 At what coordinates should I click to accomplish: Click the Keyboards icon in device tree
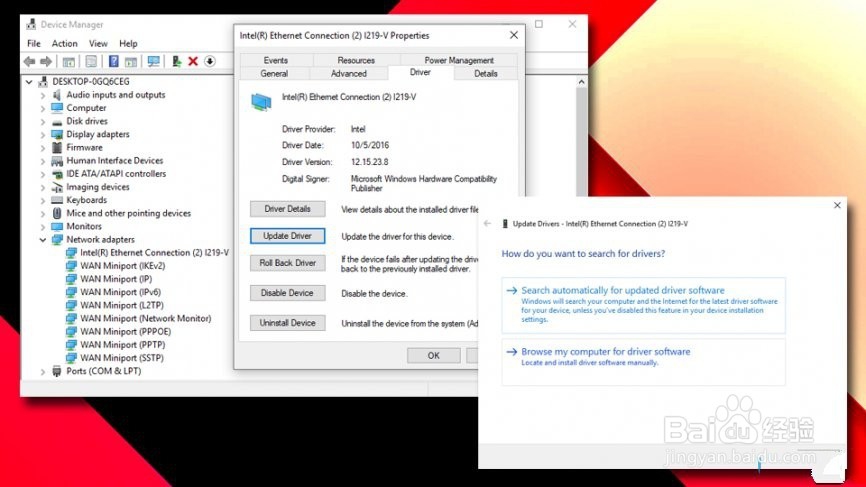point(57,200)
